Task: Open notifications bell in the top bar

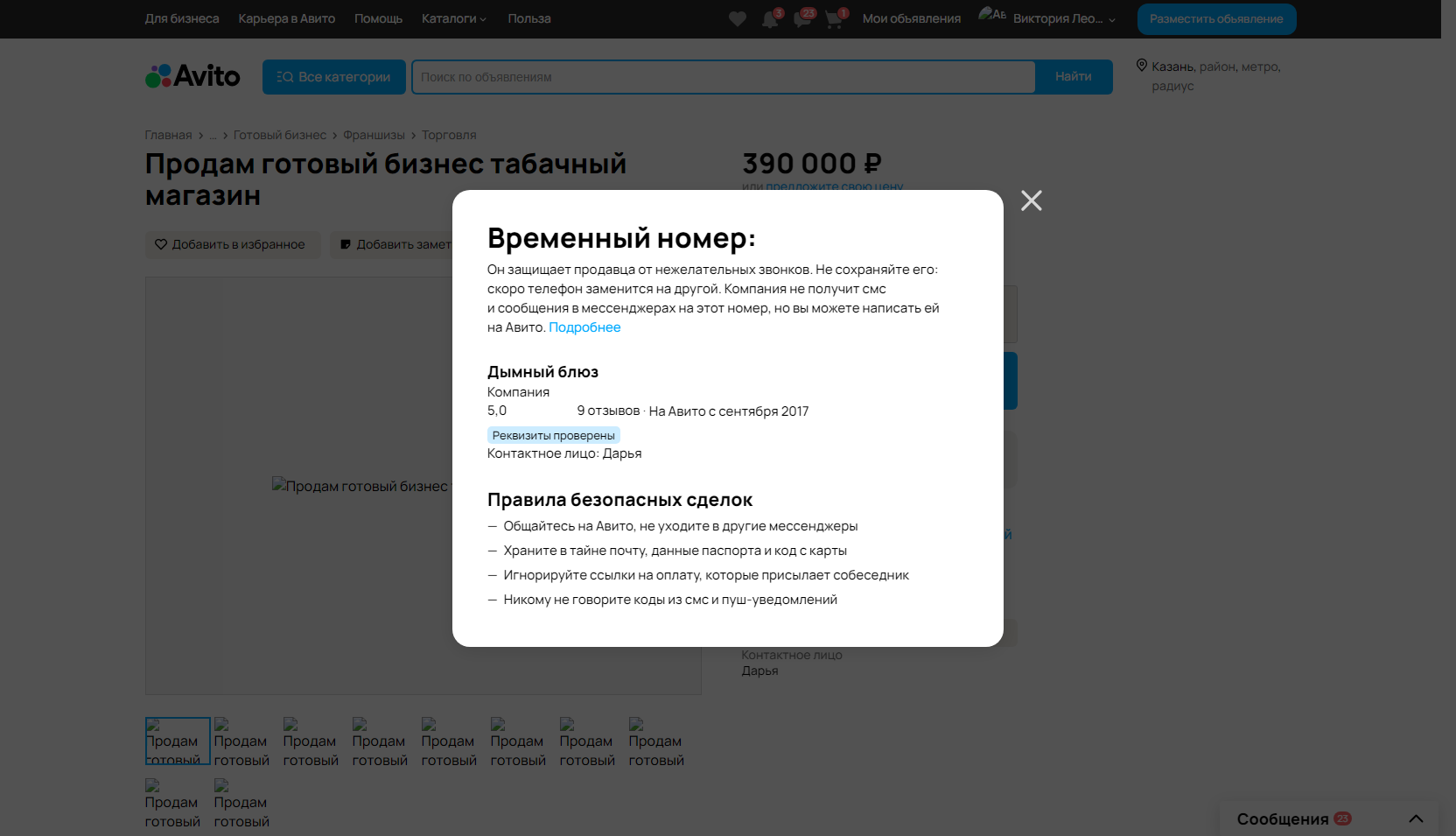Action: [770, 18]
